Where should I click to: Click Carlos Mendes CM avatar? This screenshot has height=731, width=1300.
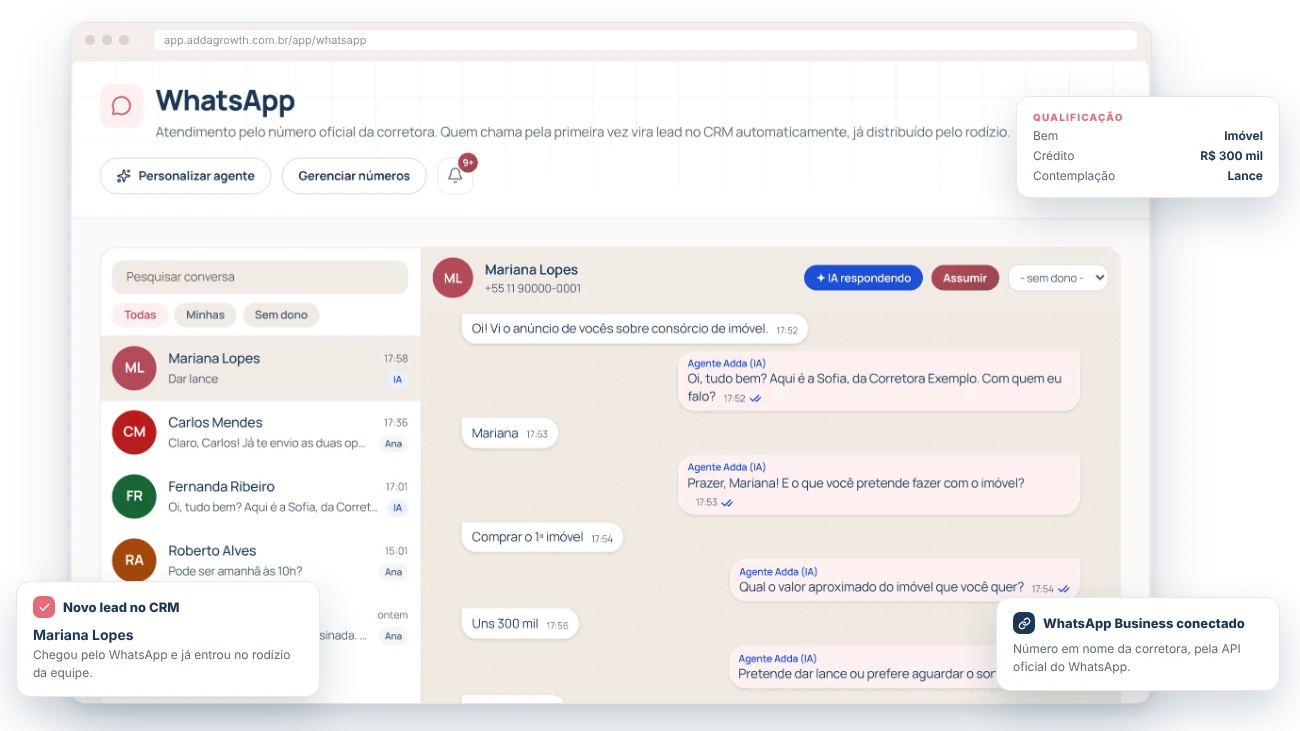134,432
